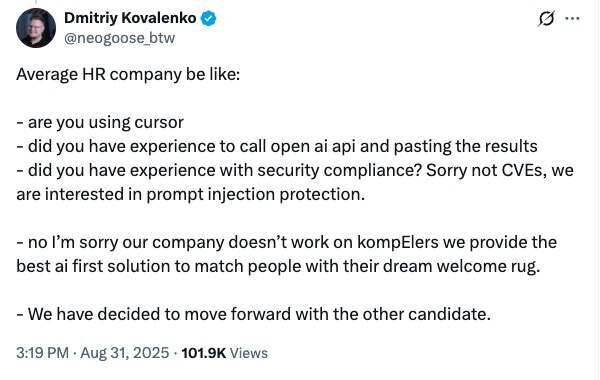
Task: Click the Grok explain icon
Action: [546, 18]
